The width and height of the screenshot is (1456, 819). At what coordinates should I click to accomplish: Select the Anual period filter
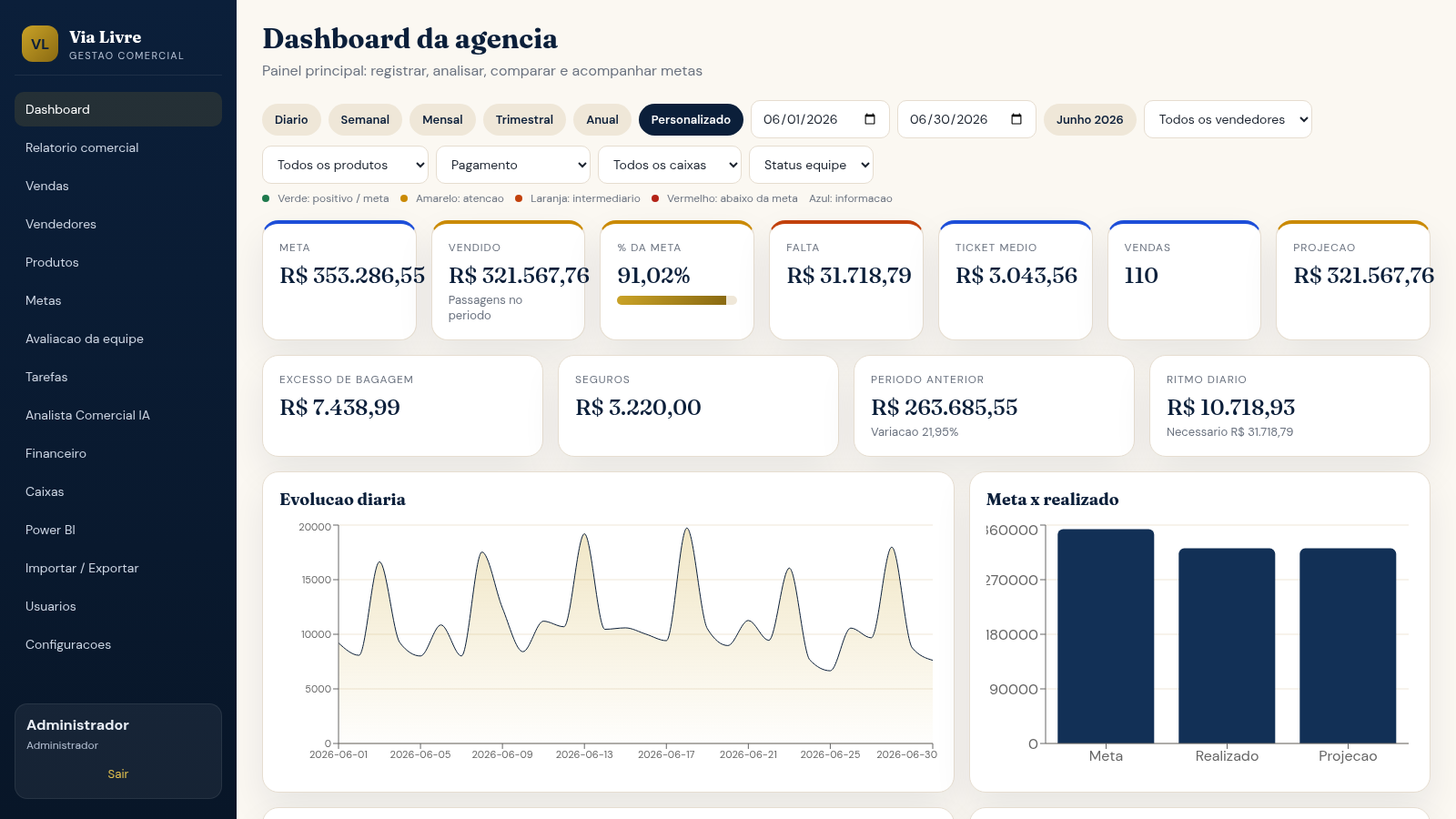coord(602,119)
